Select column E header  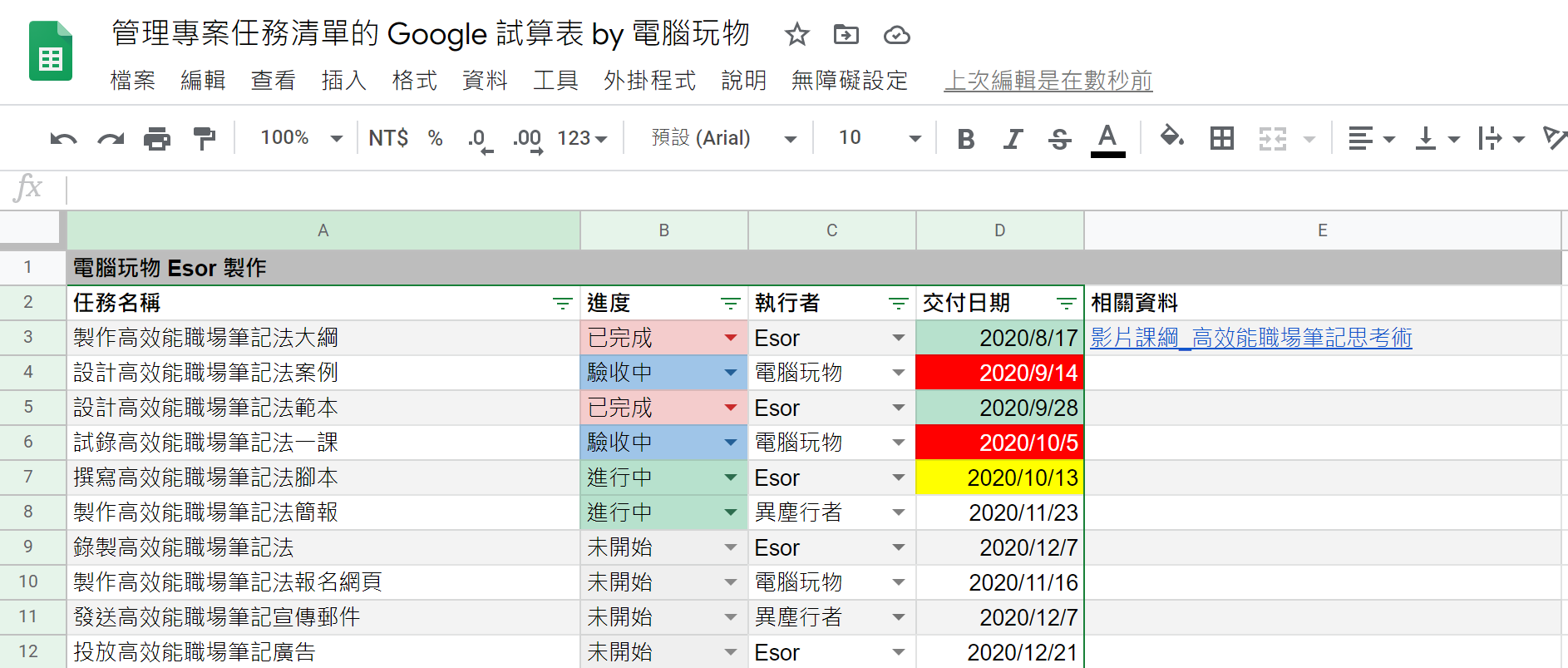(x=1322, y=230)
